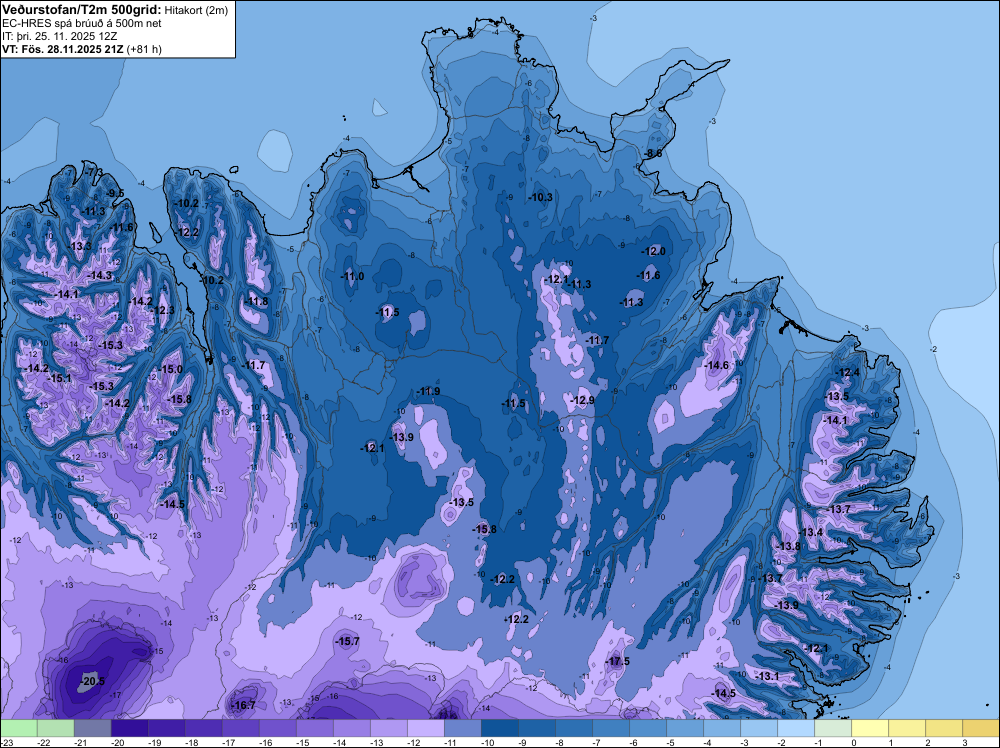Click the -15.1 temperature value
The image size is (1000, 748).
pyautogui.click(x=60, y=378)
